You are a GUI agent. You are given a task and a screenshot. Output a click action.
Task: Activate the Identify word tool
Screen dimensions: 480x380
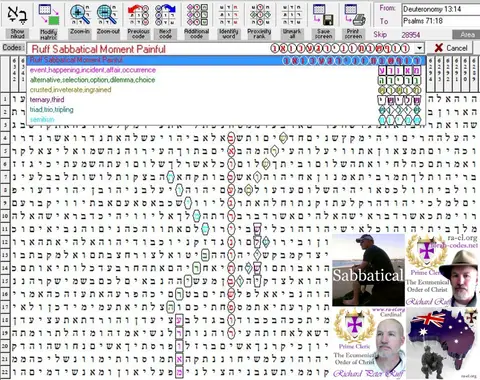[x=228, y=15]
